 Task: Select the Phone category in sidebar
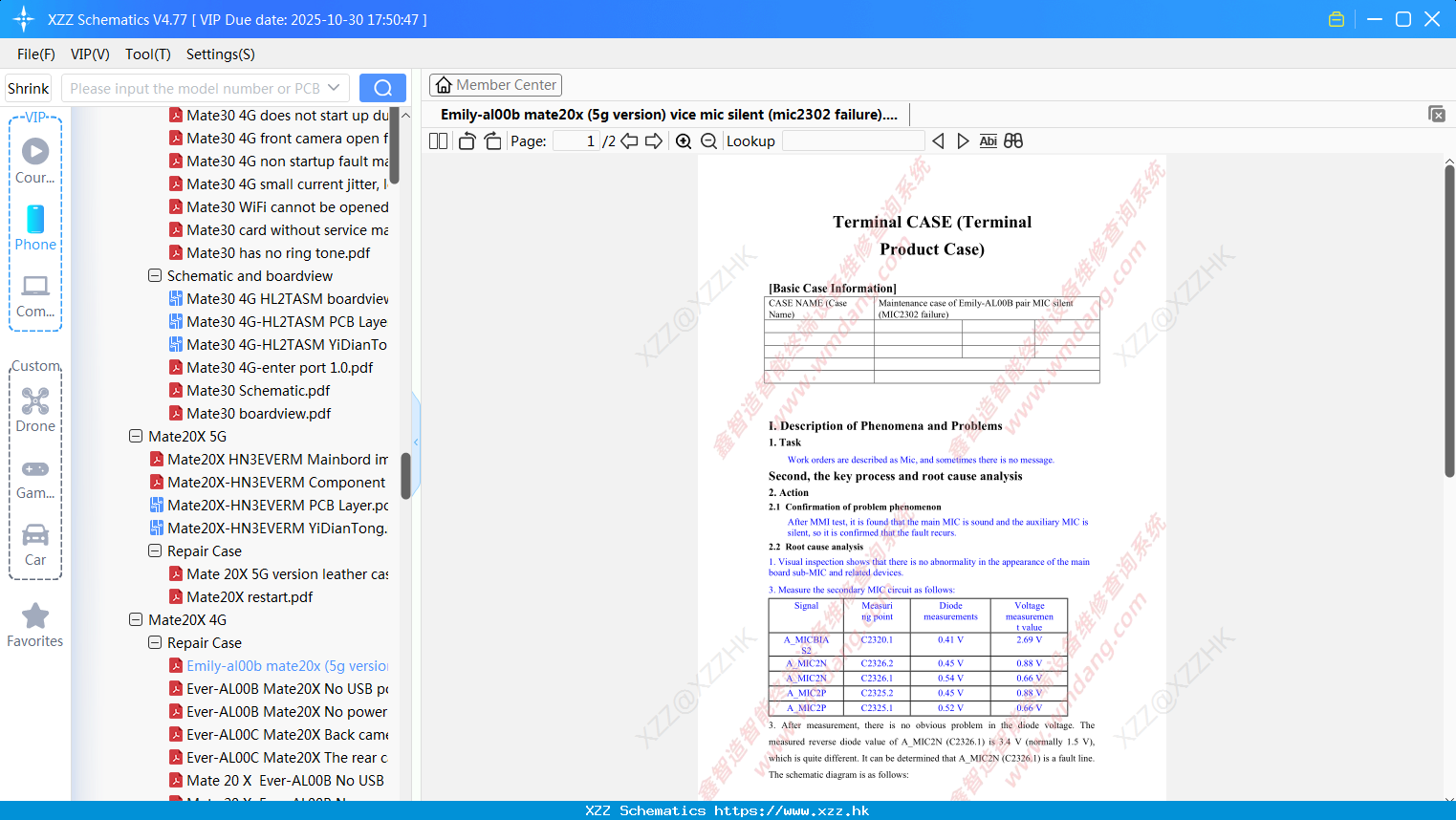pyautogui.click(x=35, y=228)
